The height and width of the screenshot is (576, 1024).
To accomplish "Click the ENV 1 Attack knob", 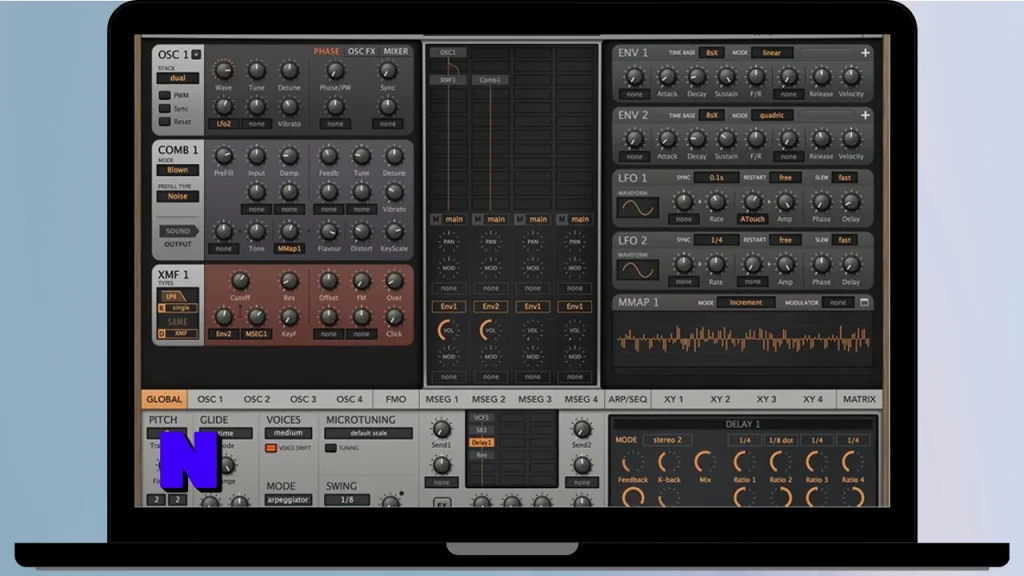I will pyautogui.click(x=667, y=77).
